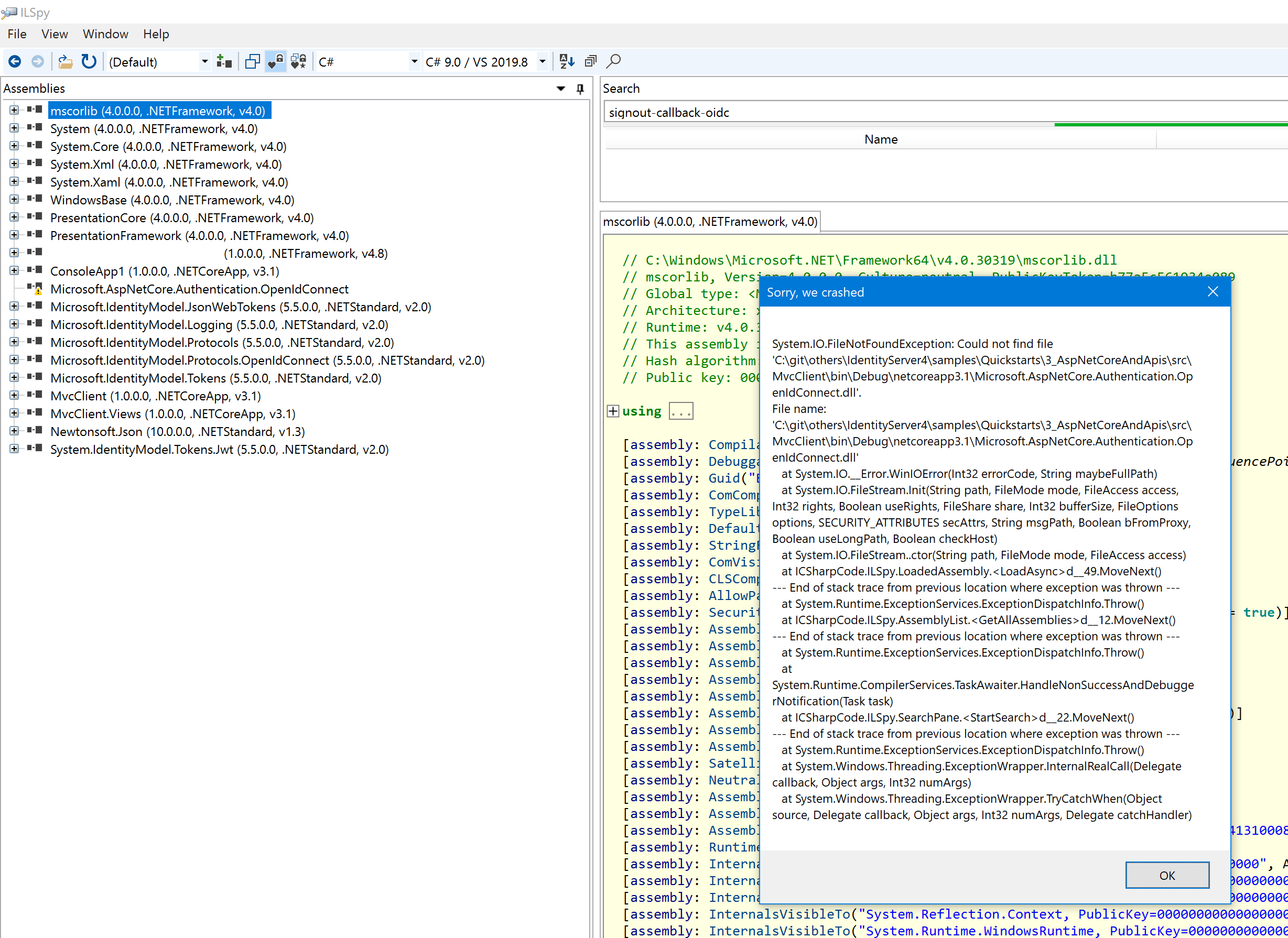This screenshot has height=938, width=1288.
Task: Toggle the public-only API visibility filter
Action: coord(275,61)
